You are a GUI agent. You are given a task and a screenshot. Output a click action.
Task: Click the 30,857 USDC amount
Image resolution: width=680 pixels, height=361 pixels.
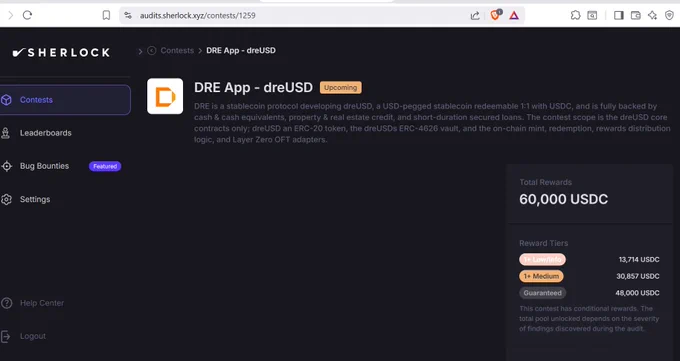(638, 276)
